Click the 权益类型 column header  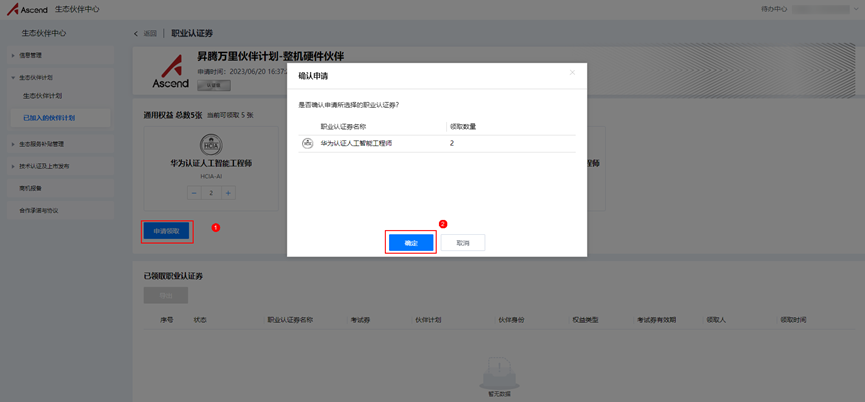(x=585, y=320)
